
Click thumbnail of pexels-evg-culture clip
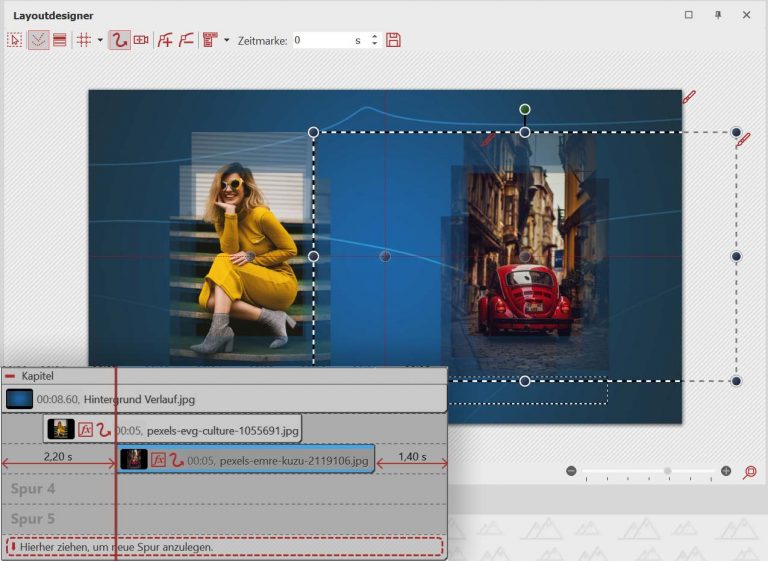point(61,429)
